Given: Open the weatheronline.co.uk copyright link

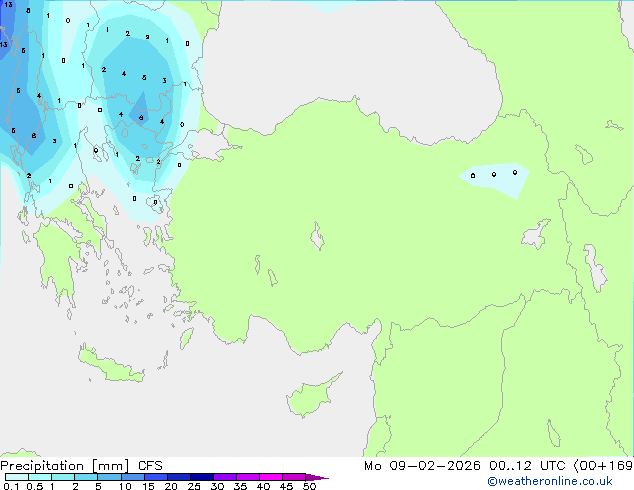Looking at the screenshot, I should click(549, 481).
